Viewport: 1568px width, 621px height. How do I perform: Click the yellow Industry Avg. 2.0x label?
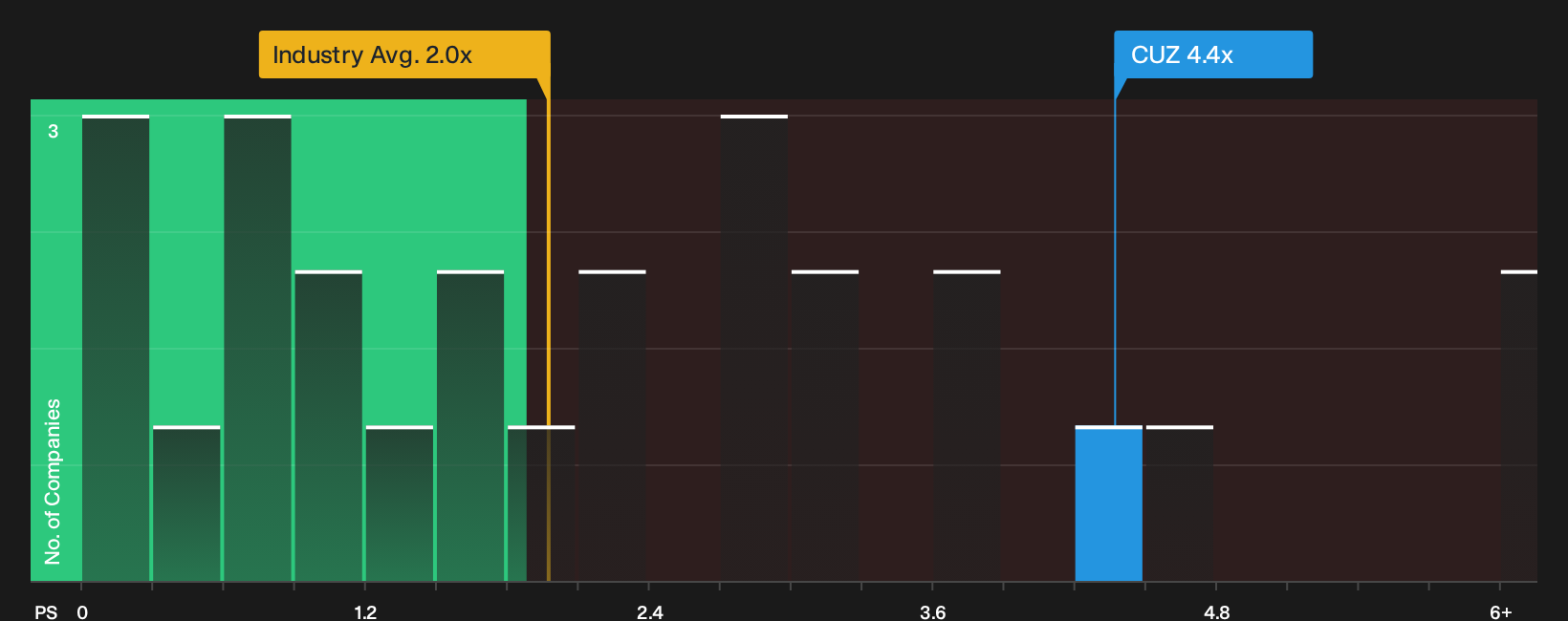(404, 54)
